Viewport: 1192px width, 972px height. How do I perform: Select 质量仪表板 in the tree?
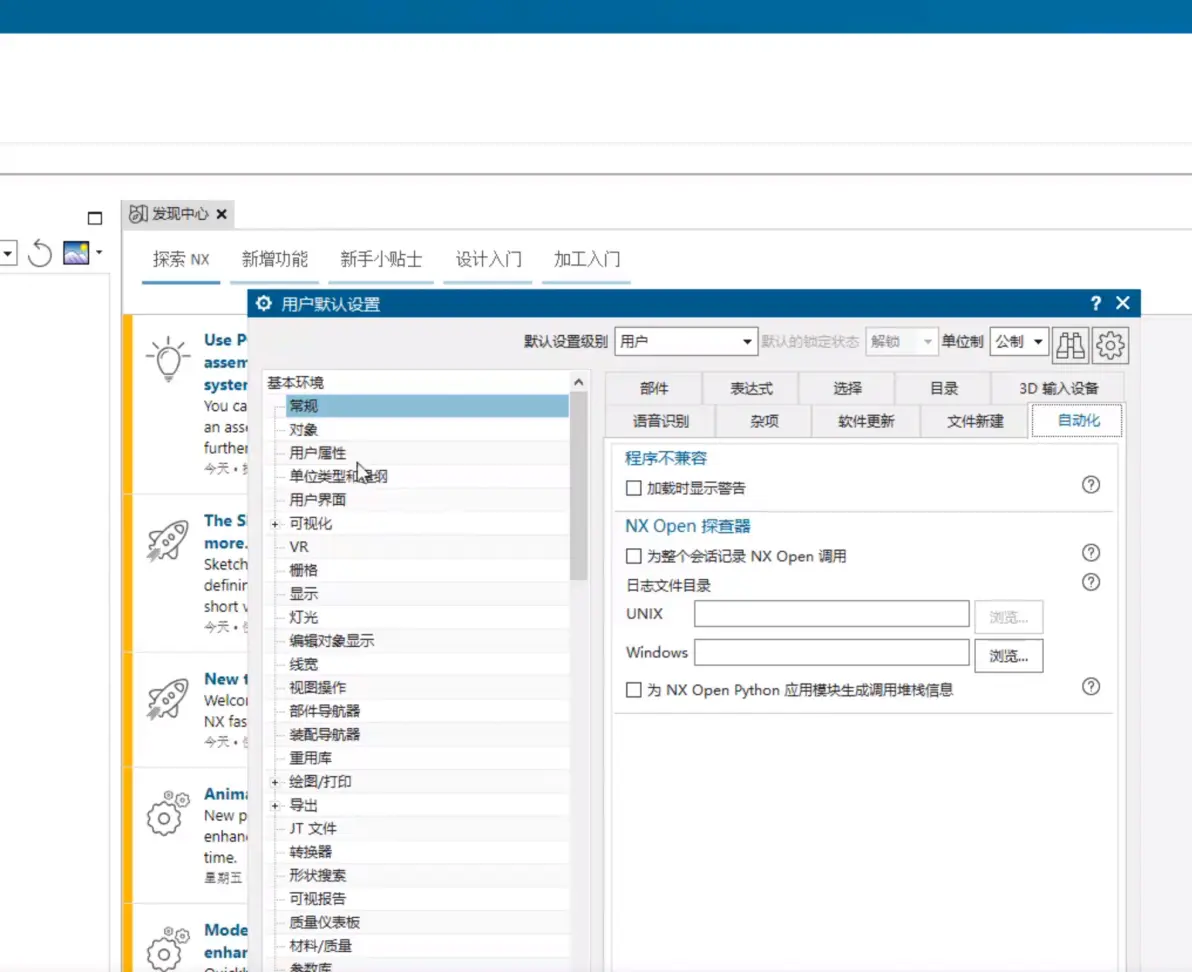click(x=325, y=923)
